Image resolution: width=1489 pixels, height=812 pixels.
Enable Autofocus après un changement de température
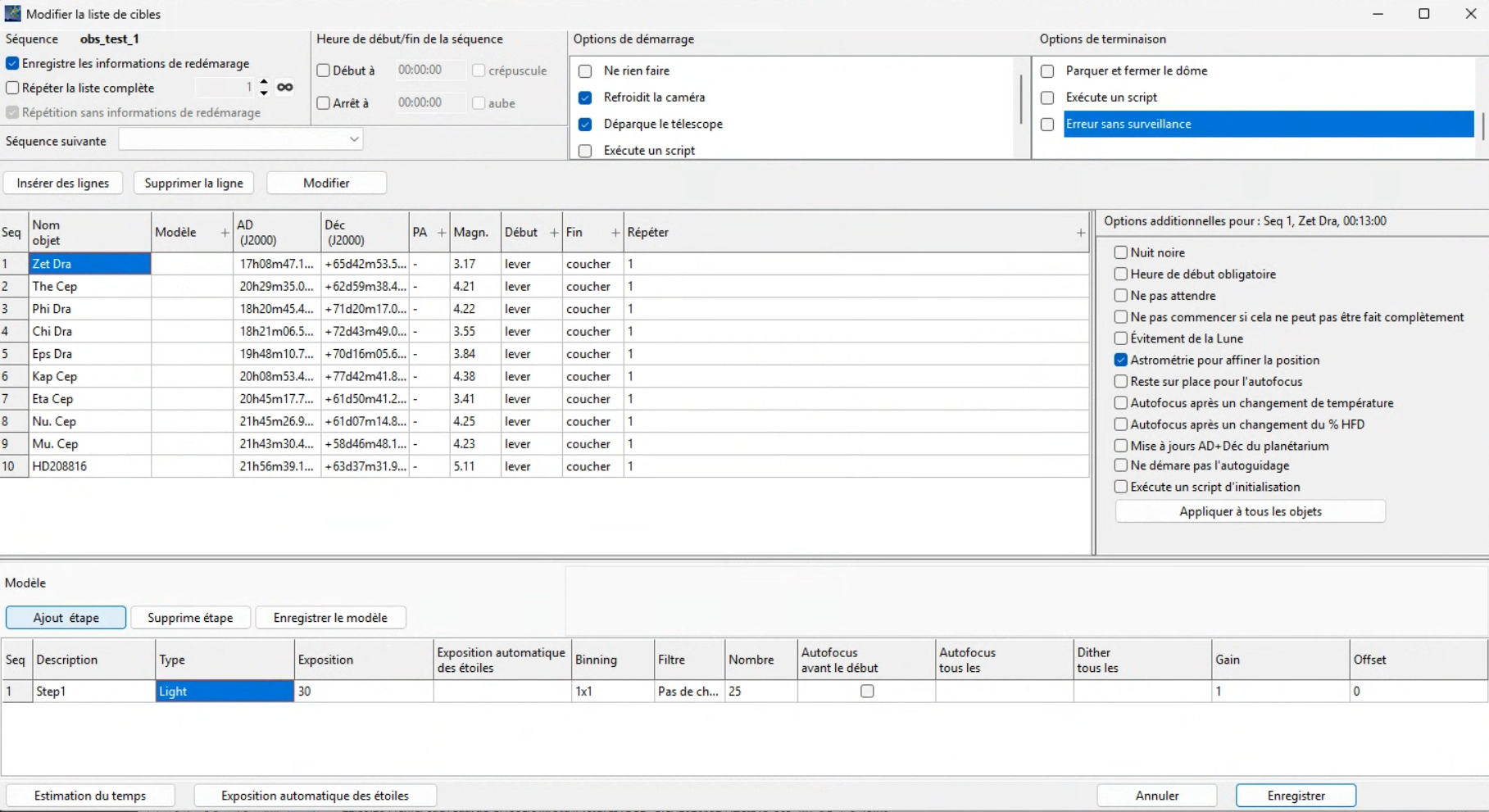(1121, 402)
